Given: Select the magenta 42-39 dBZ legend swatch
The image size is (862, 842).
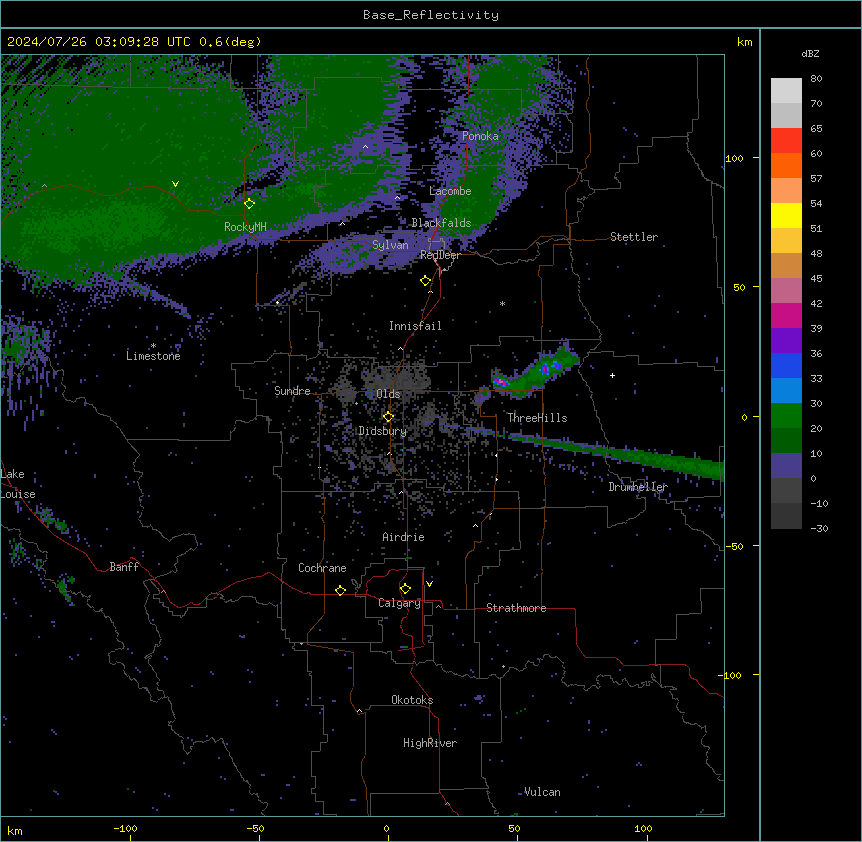Looking at the screenshot, I should pos(786,315).
